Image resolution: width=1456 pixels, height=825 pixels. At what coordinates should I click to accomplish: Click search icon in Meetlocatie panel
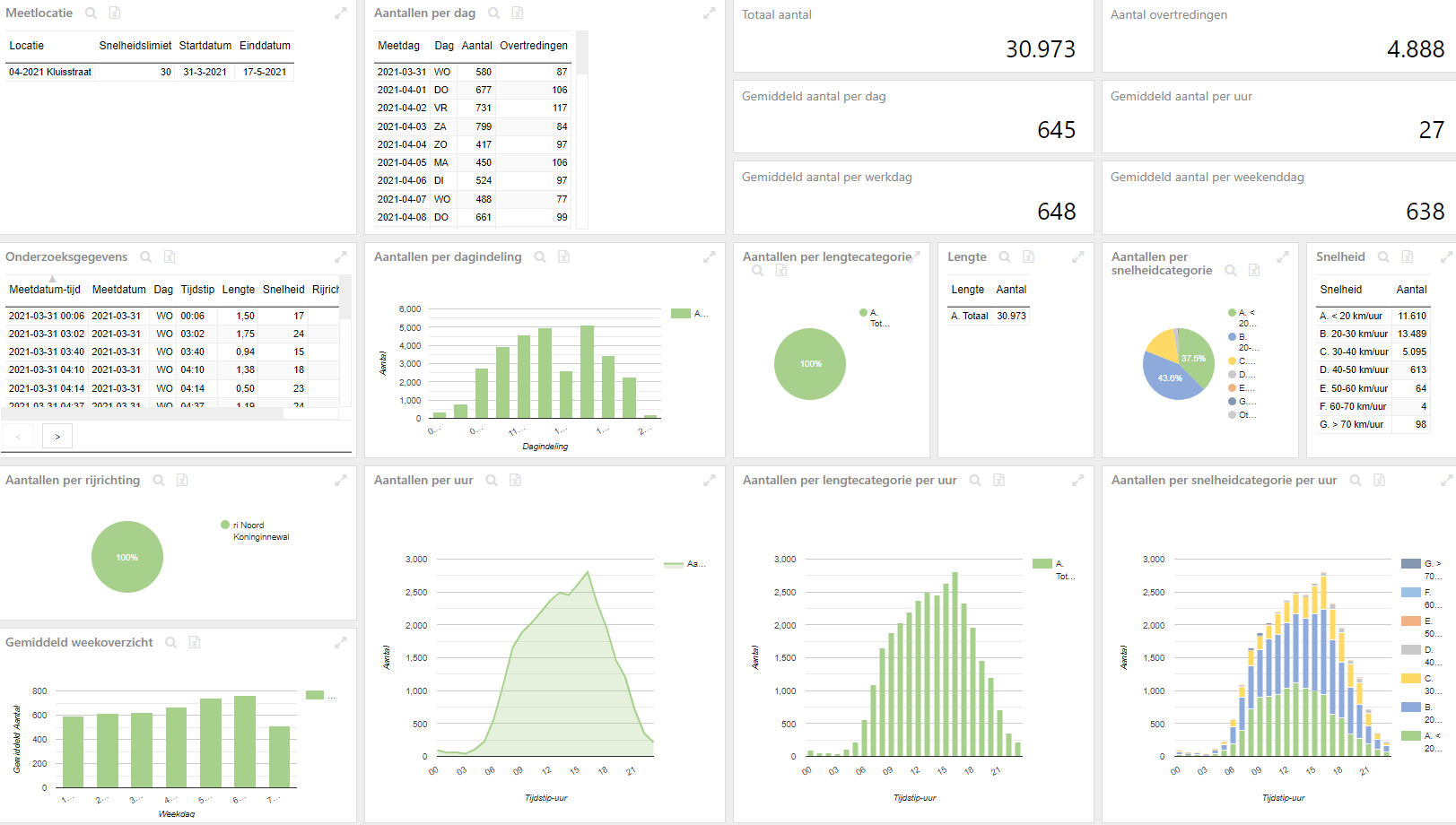[91, 13]
